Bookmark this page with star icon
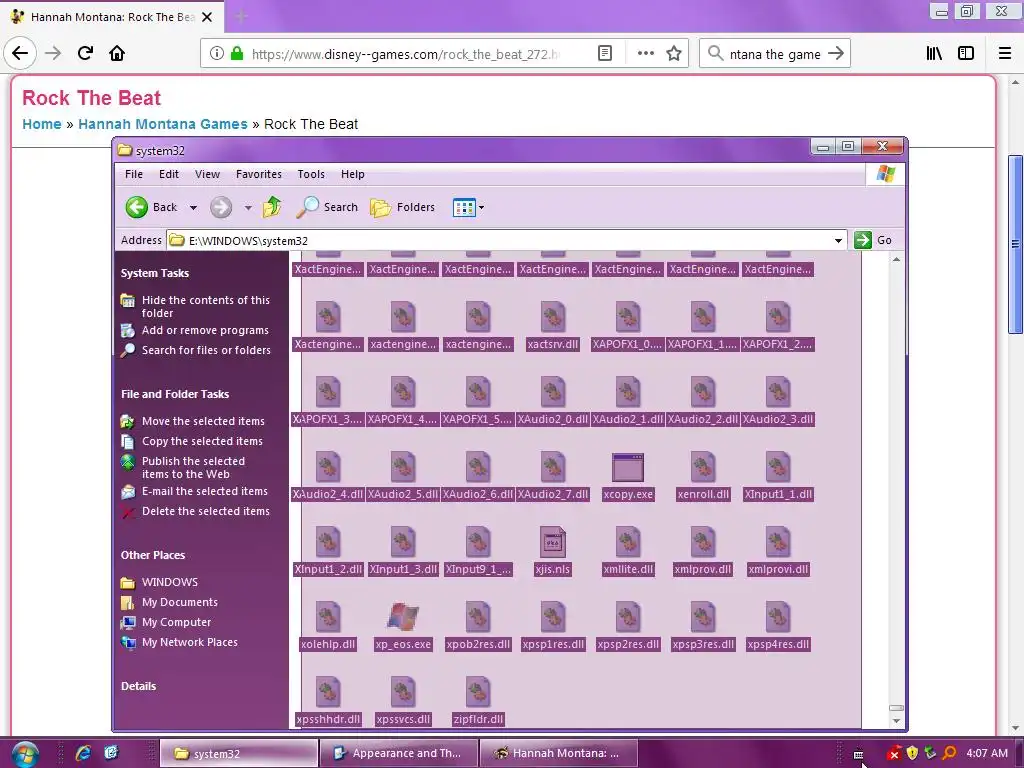The width and height of the screenshot is (1024, 768). pos(674,53)
